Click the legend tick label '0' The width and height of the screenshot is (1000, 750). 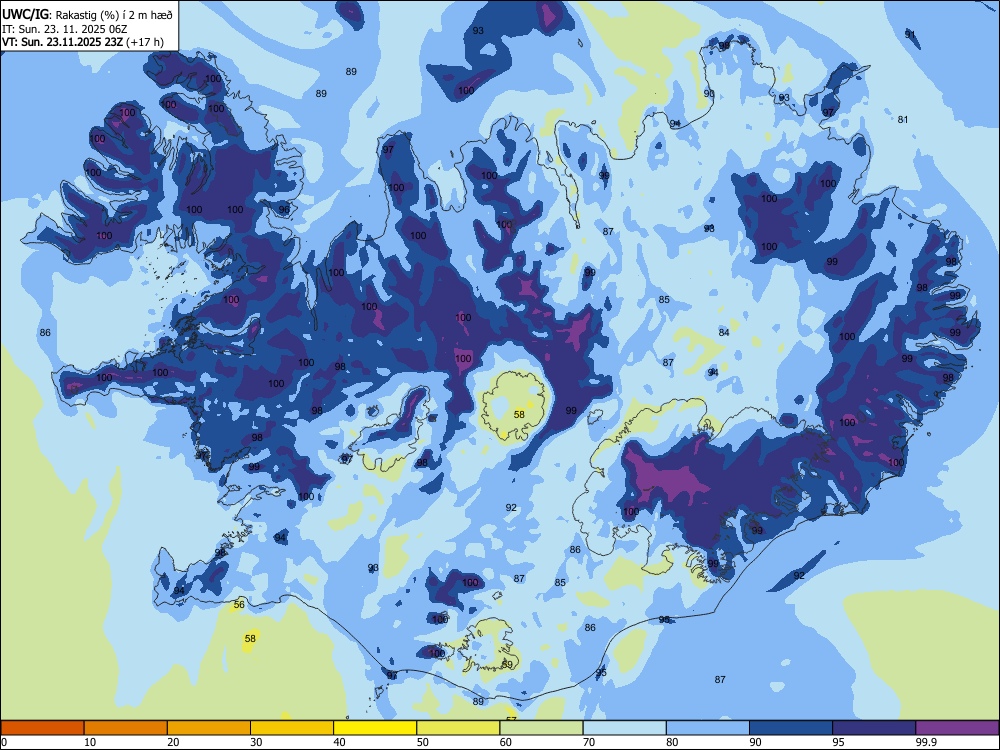[x=4, y=742]
